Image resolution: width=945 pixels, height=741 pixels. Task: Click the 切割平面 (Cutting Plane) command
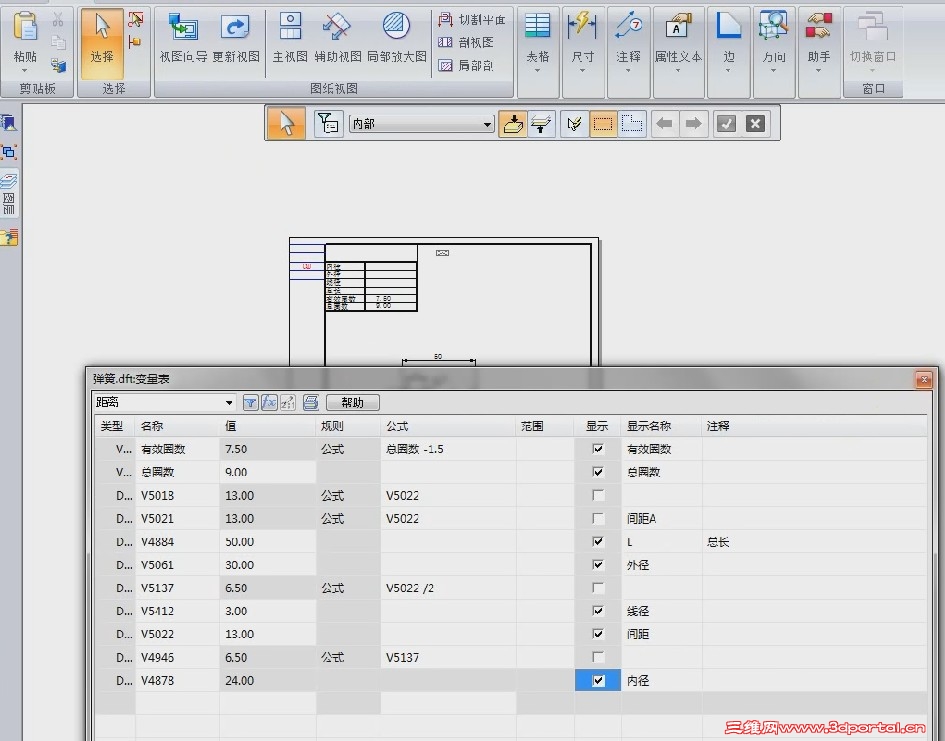click(472, 20)
